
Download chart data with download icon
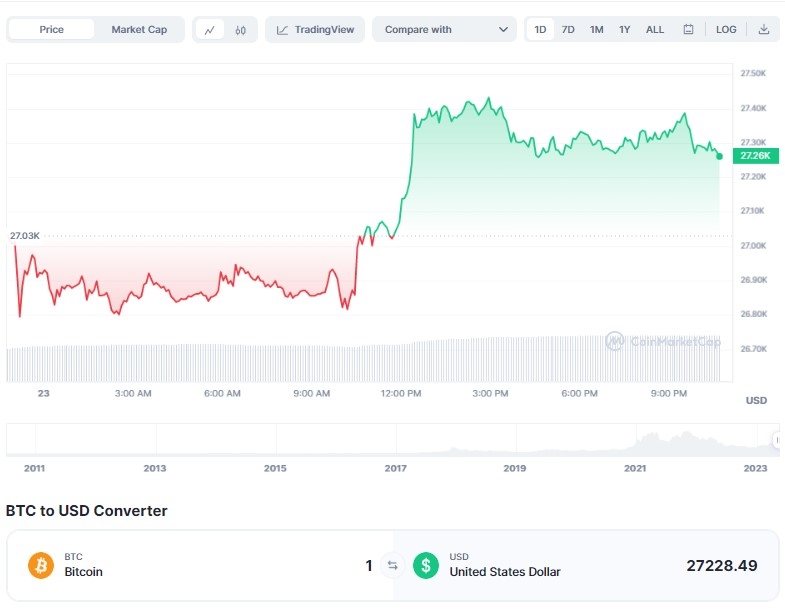pos(763,30)
